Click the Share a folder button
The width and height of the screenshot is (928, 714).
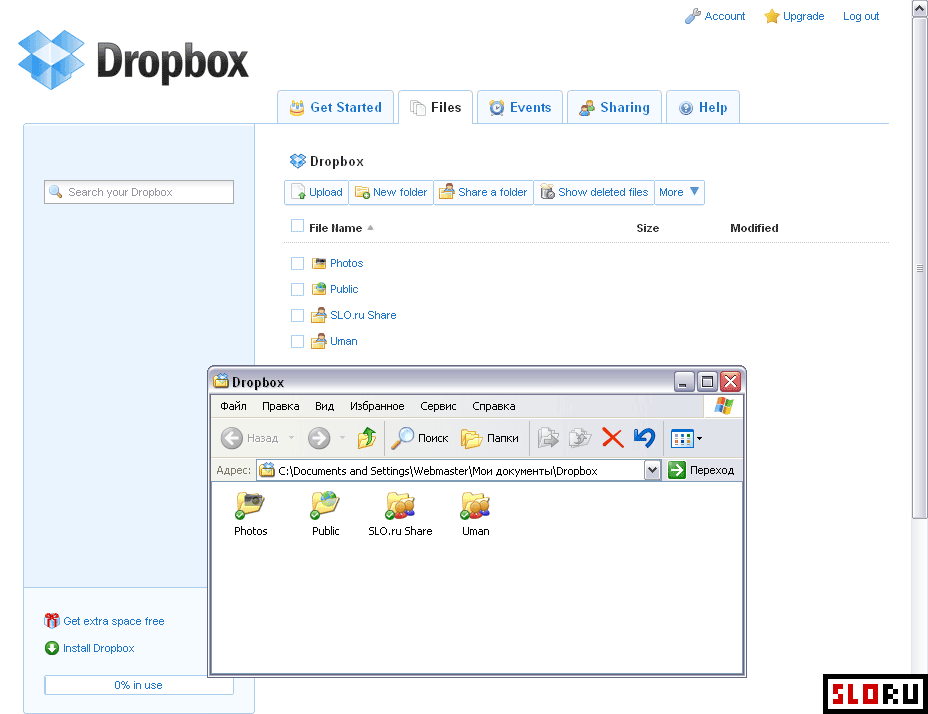coord(484,192)
